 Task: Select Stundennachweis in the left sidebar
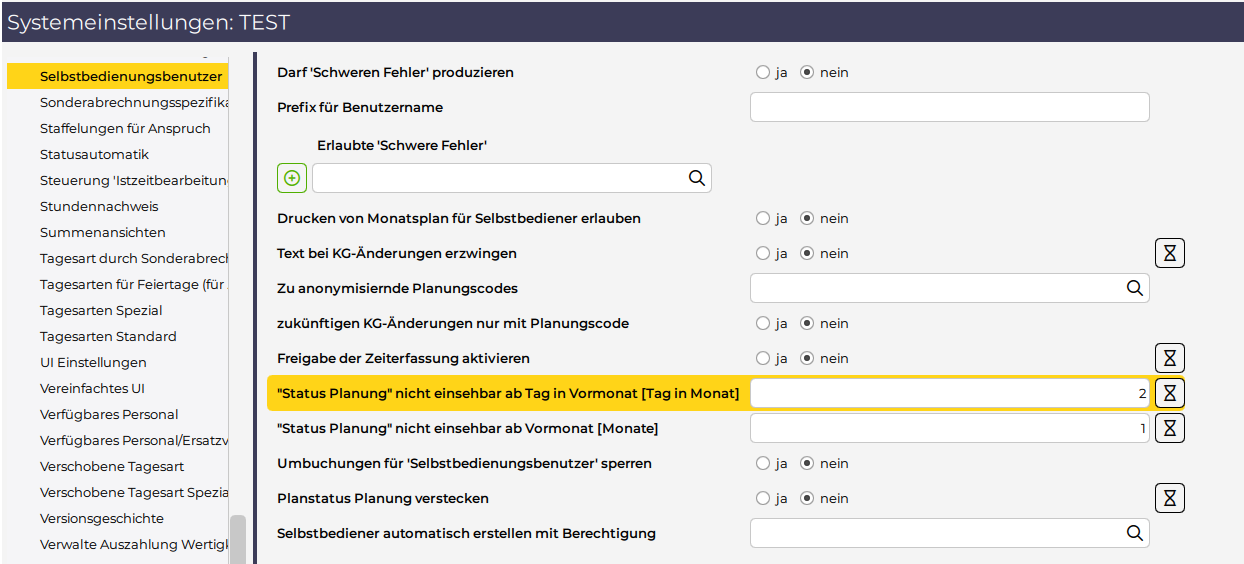point(99,206)
